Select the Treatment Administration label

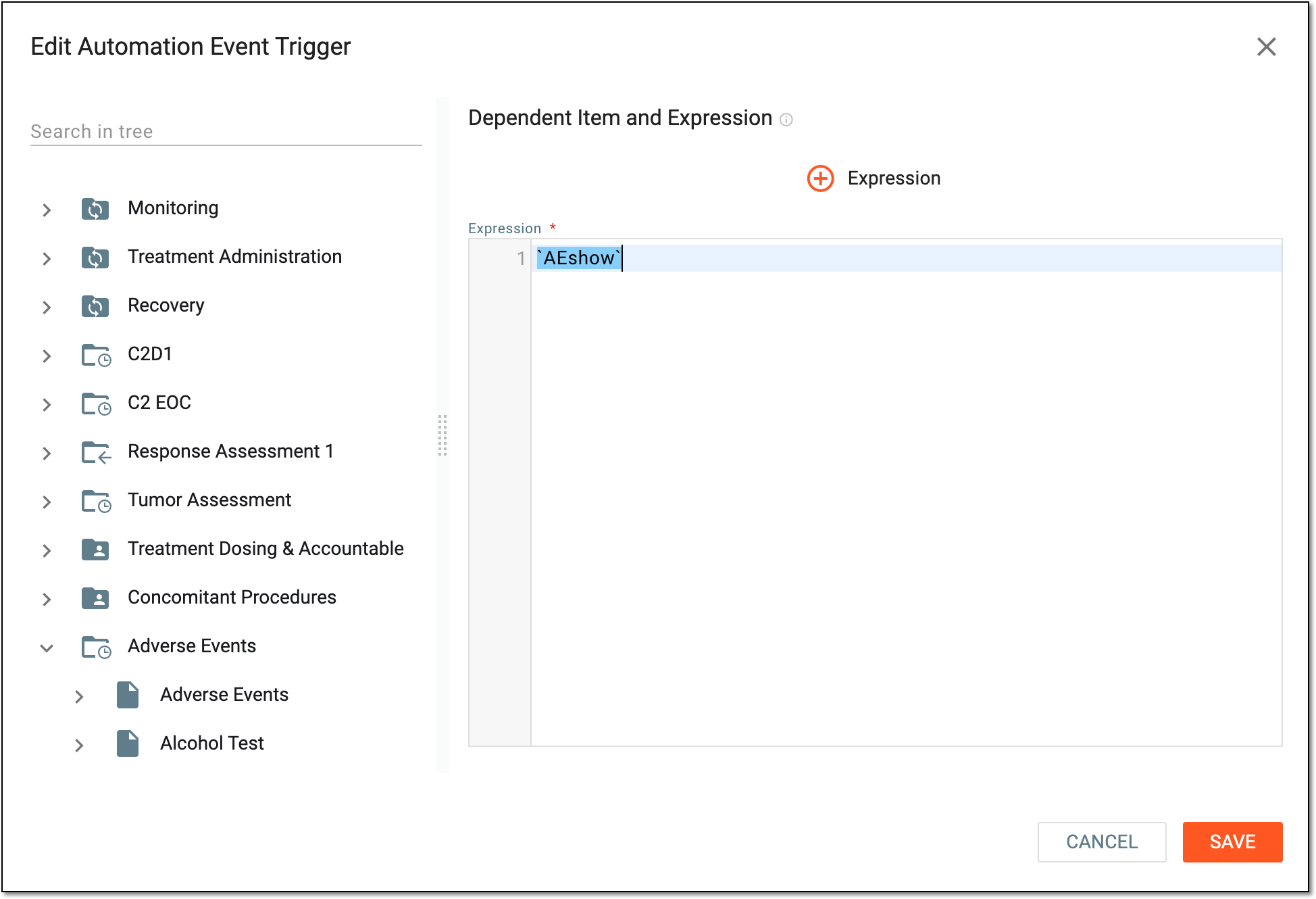click(234, 256)
